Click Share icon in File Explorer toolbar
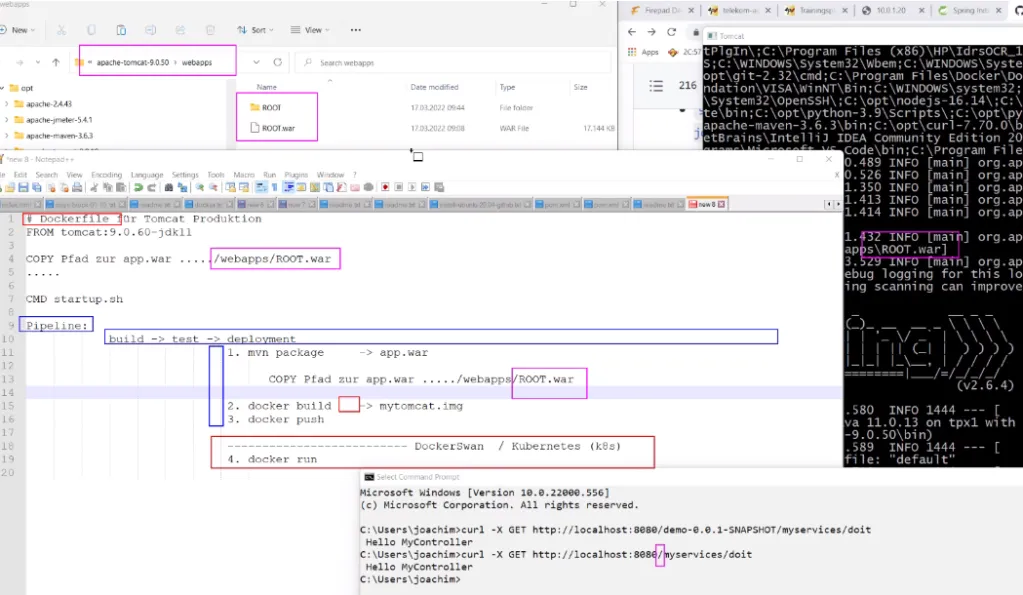Image resolution: width=1023 pixels, height=595 pixels. click(x=180, y=30)
